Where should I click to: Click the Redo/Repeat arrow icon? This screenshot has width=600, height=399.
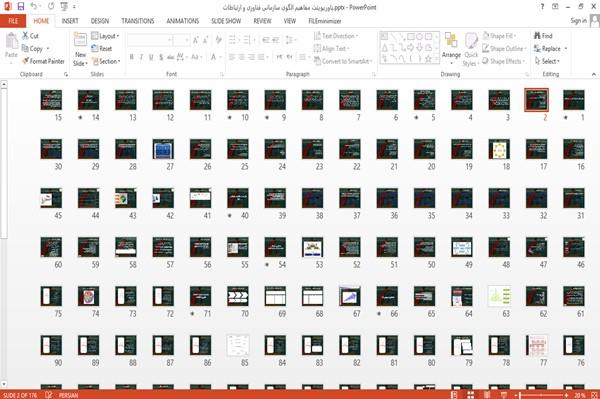click(51, 7)
